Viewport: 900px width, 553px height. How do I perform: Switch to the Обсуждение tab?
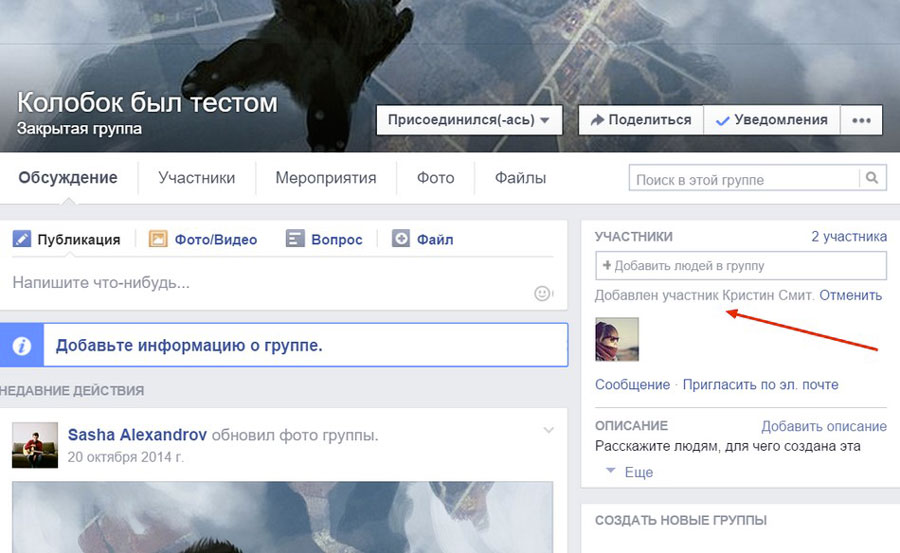[x=68, y=178]
